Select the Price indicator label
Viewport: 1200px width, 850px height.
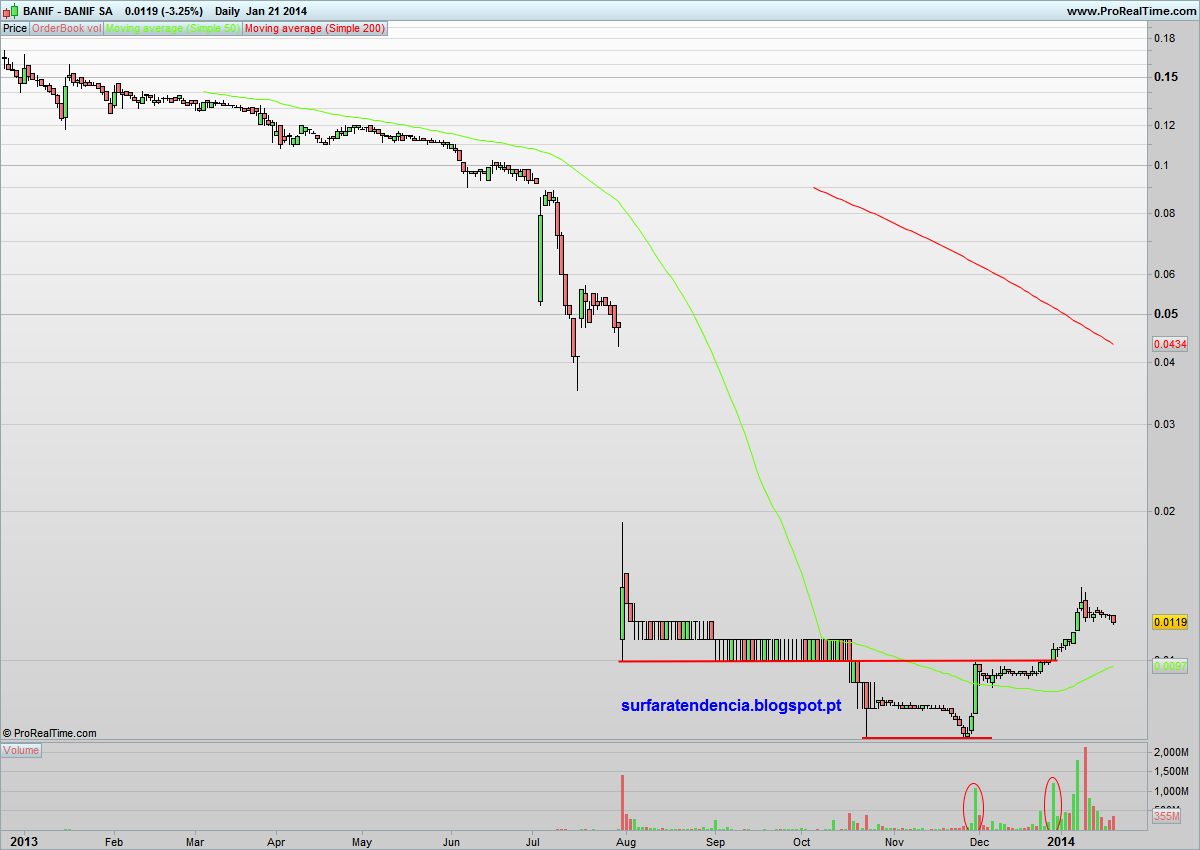[x=15, y=28]
